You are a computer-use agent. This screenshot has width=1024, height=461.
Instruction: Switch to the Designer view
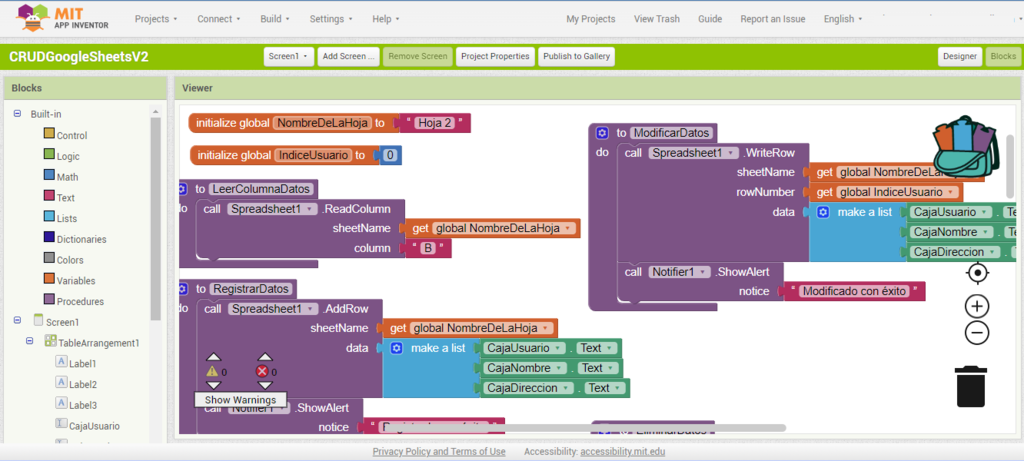pos(960,56)
